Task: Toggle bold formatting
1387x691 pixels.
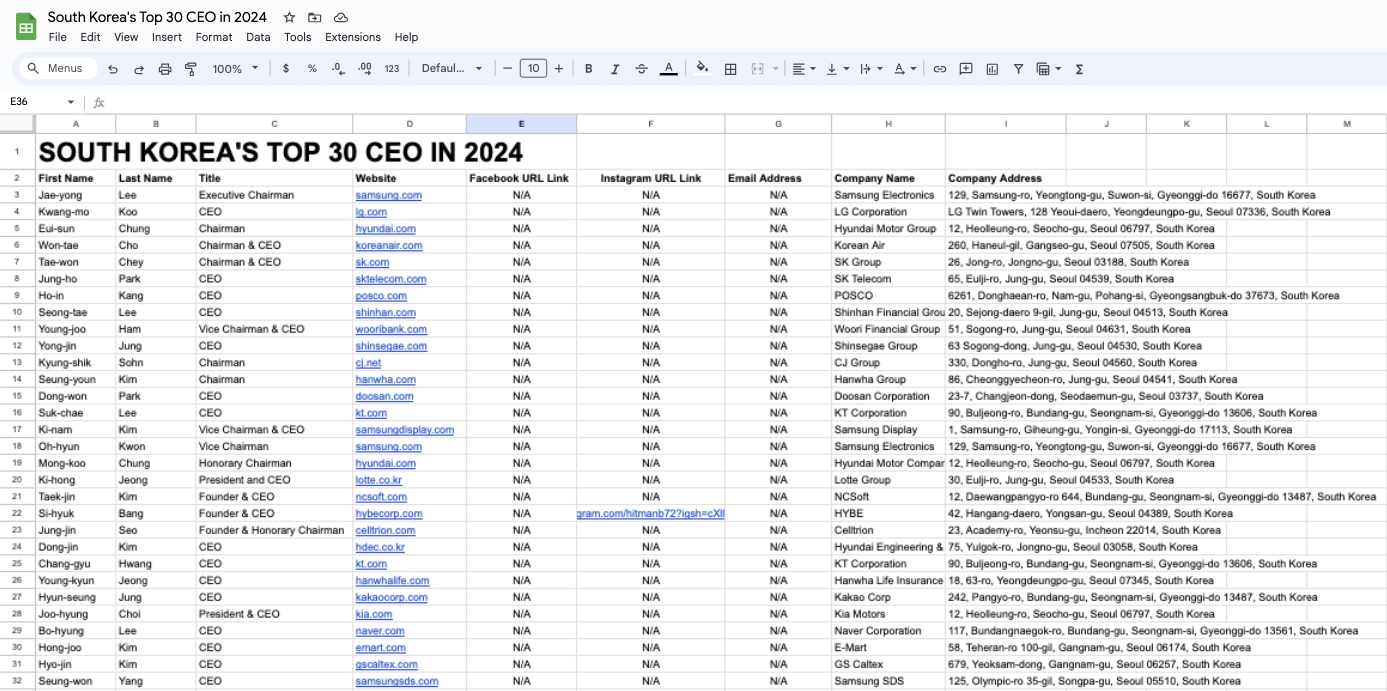Action: 589,69
